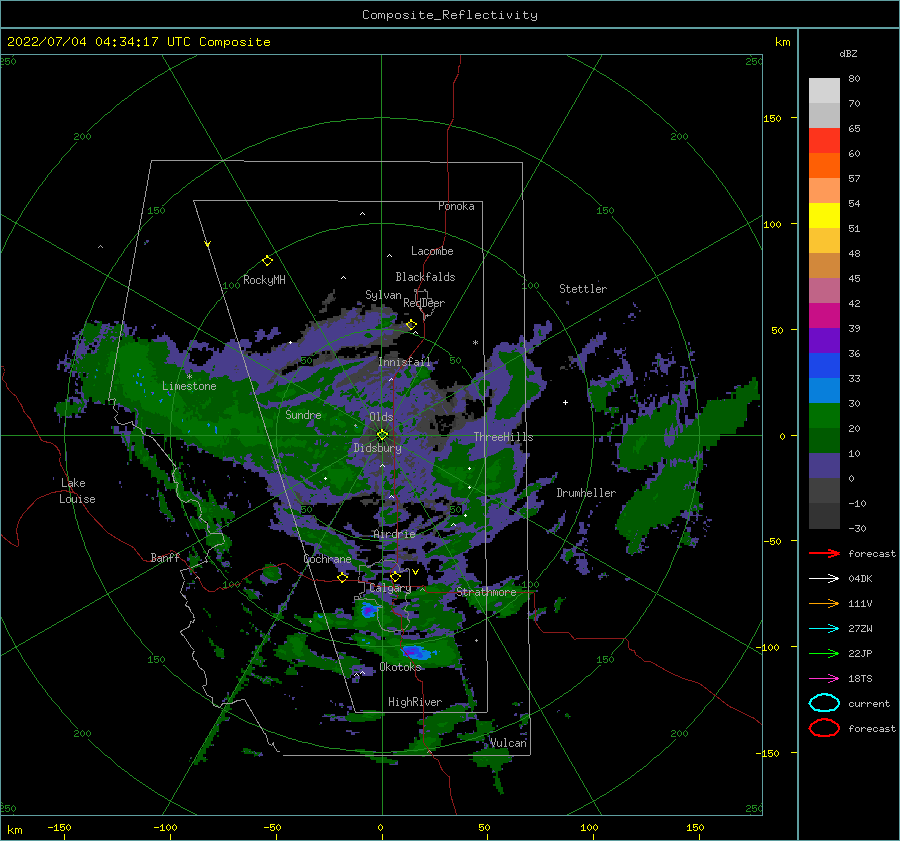Viewport: 900px width, 841px height.
Task: Click the Lake Louise label
Action: coord(77,491)
